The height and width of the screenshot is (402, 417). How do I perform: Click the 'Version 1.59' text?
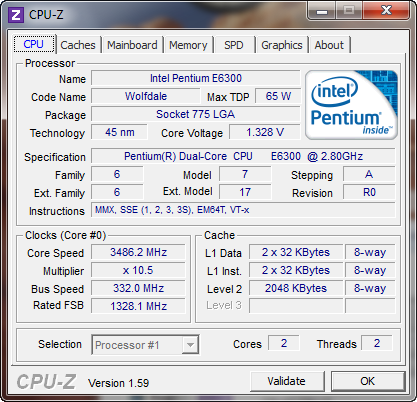coord(118,383)
